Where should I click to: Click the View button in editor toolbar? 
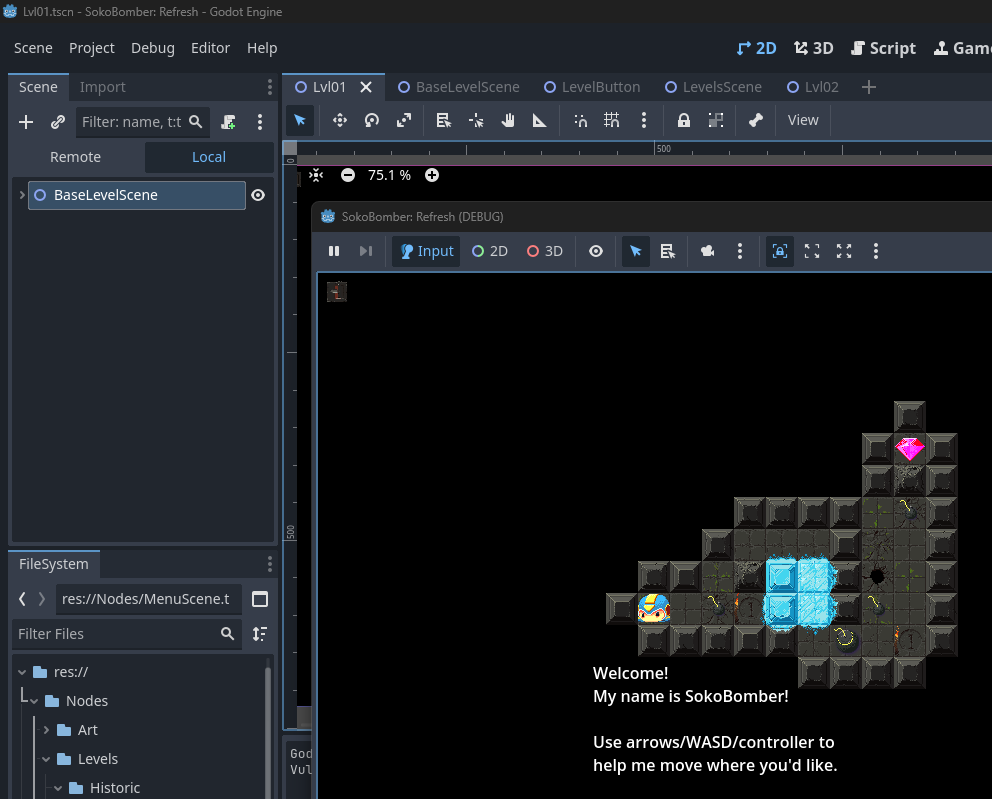point(803,120)
